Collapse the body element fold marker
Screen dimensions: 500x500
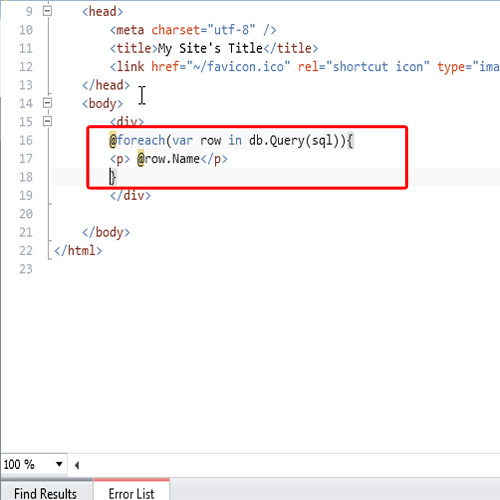click(47, 103)
